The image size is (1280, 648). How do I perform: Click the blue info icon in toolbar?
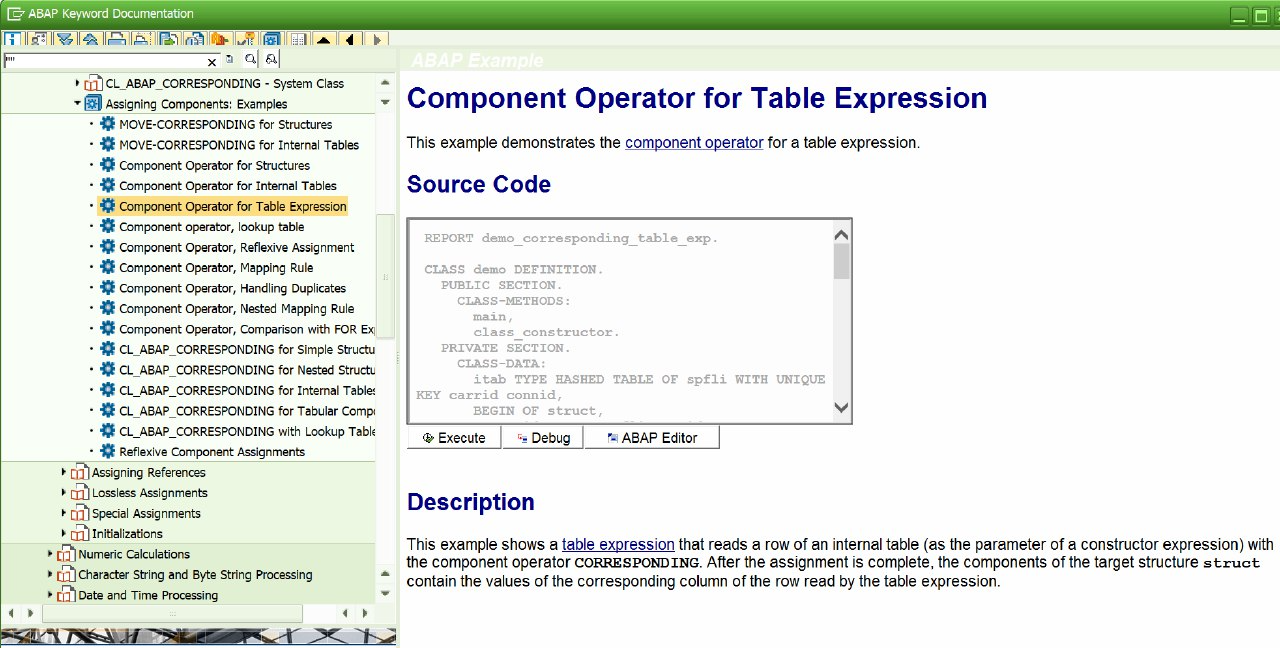pyautogui.click(x=13, y=40)
